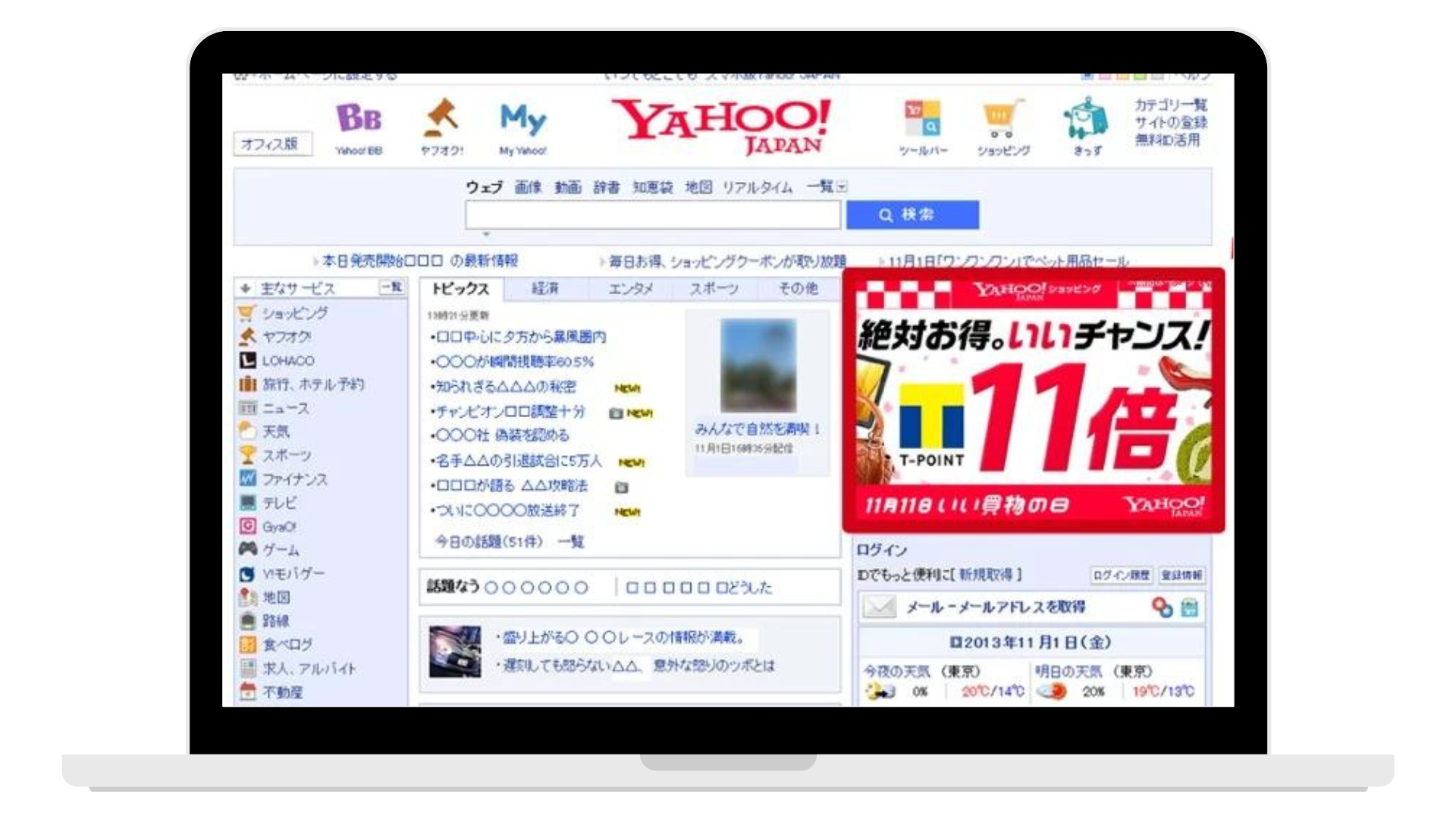Select the トピックス tab
Image resolution: width=1456 pixels, height=819 pixels.
coord(460,288)
